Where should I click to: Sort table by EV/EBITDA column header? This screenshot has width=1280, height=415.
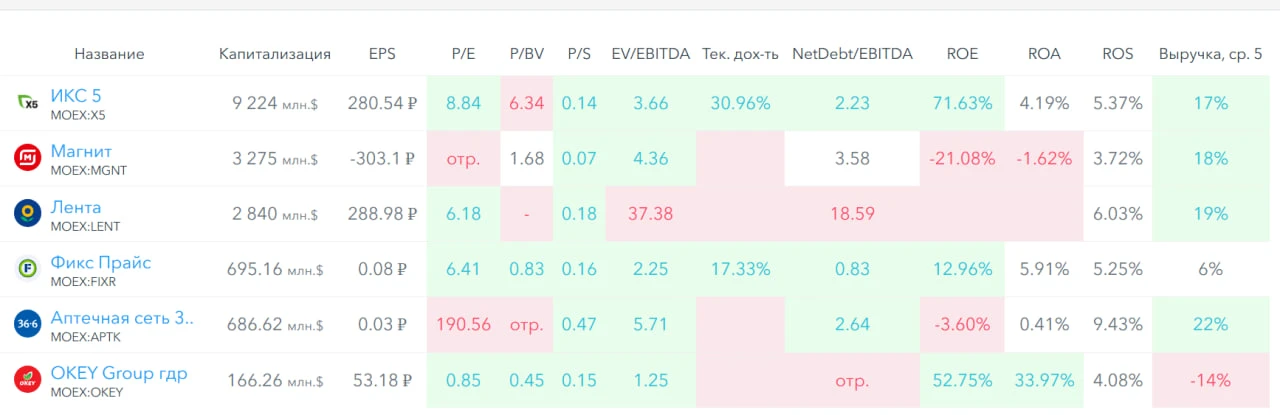(651, 54)
